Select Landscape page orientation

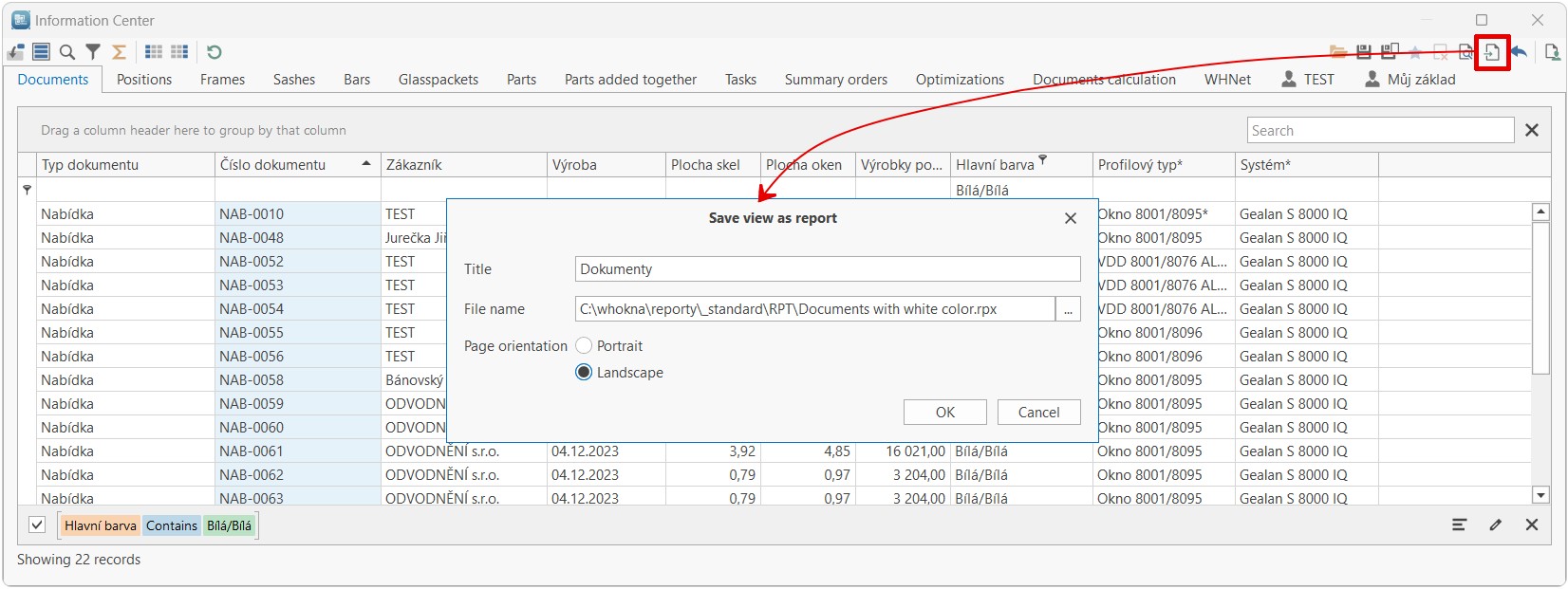click(584, 373)
